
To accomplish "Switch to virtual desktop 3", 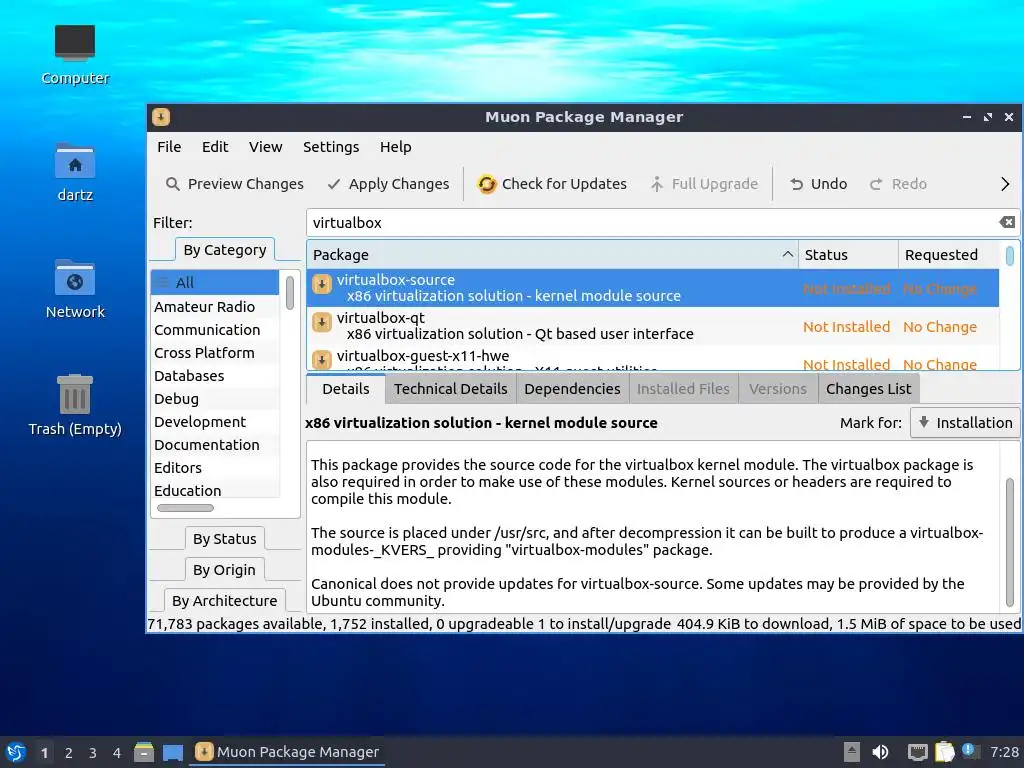I will (93, 753).
